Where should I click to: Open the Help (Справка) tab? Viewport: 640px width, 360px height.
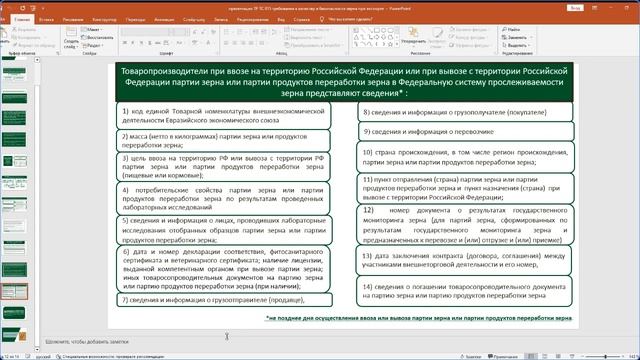pyautogui.click(x=302, y=19)
